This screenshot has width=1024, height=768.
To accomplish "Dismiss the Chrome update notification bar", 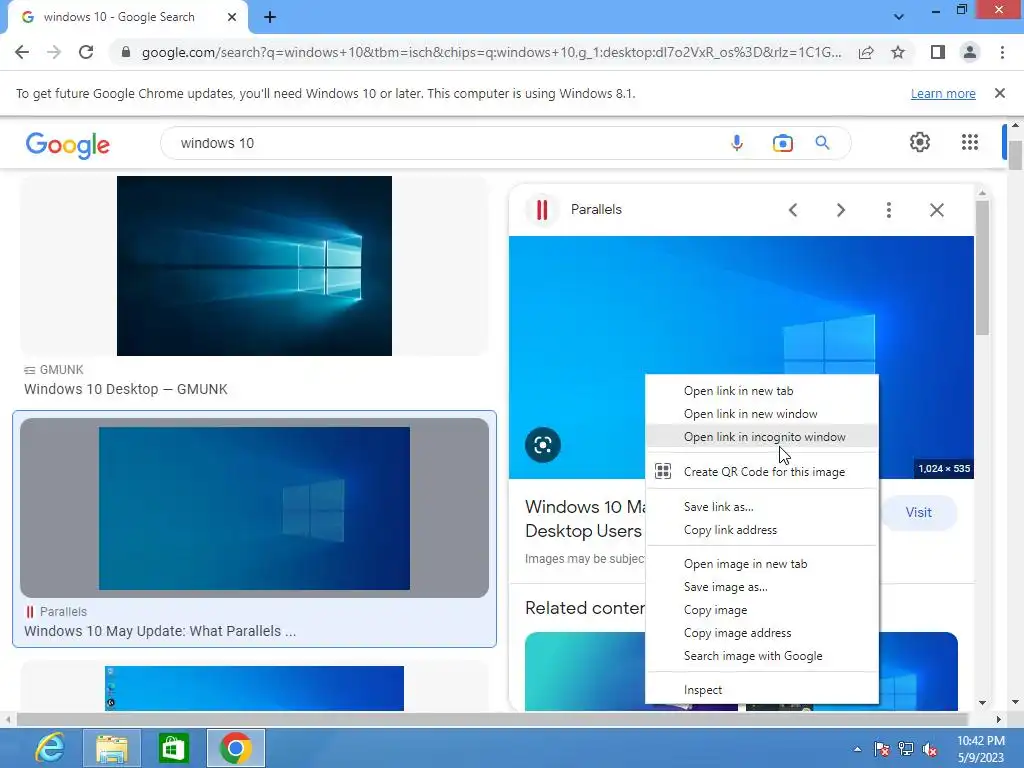I will click(x=1000, y=93).
